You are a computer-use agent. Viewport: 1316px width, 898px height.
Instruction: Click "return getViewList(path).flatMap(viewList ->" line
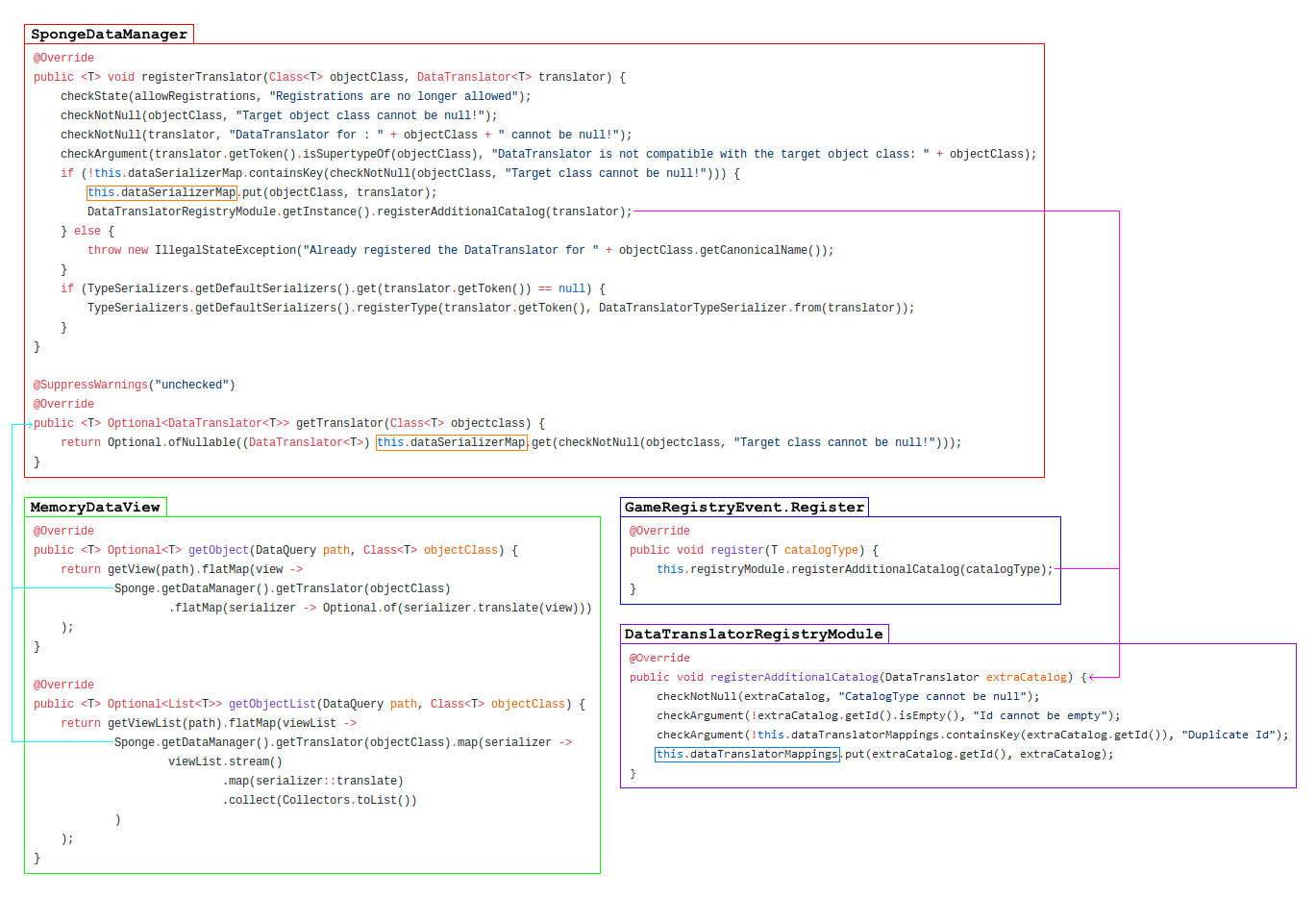[209, 723]
